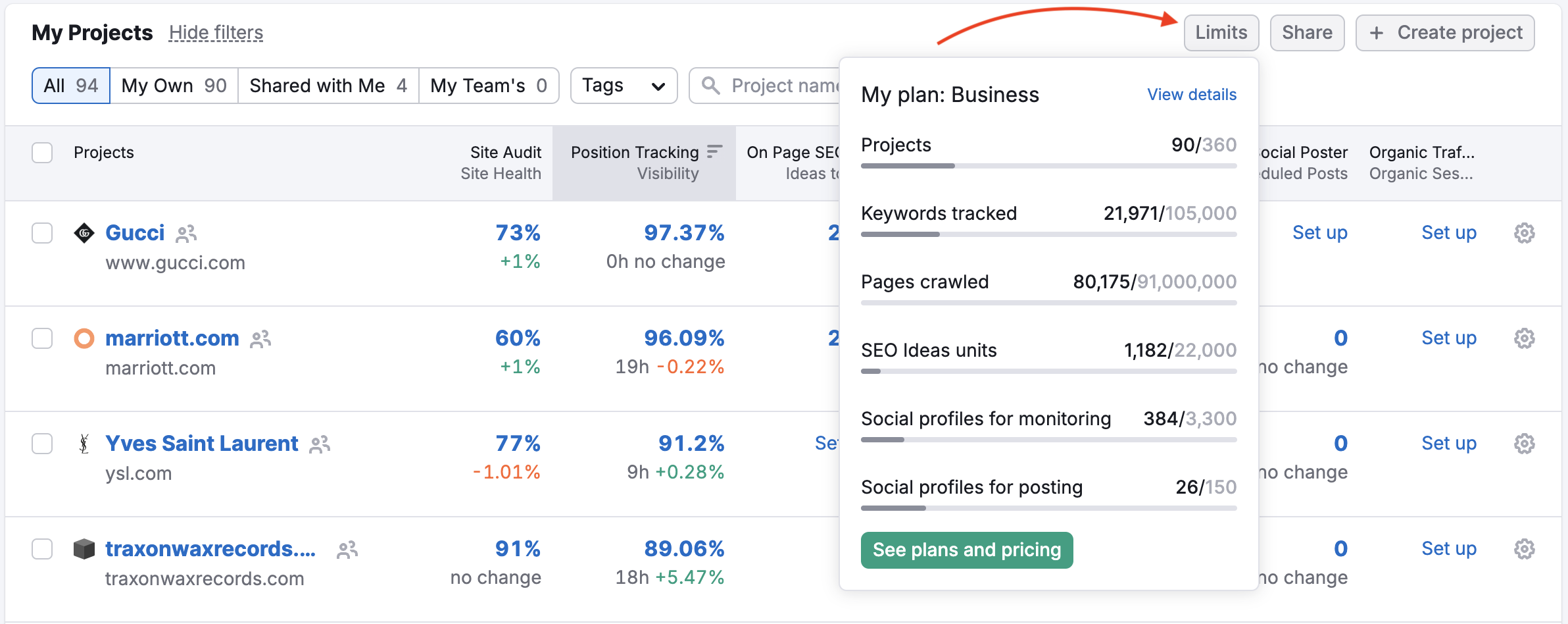The image size is (1568, 624).
Task: Click shared users icon beside traxonwaxrecords
Action: point(347,550)
